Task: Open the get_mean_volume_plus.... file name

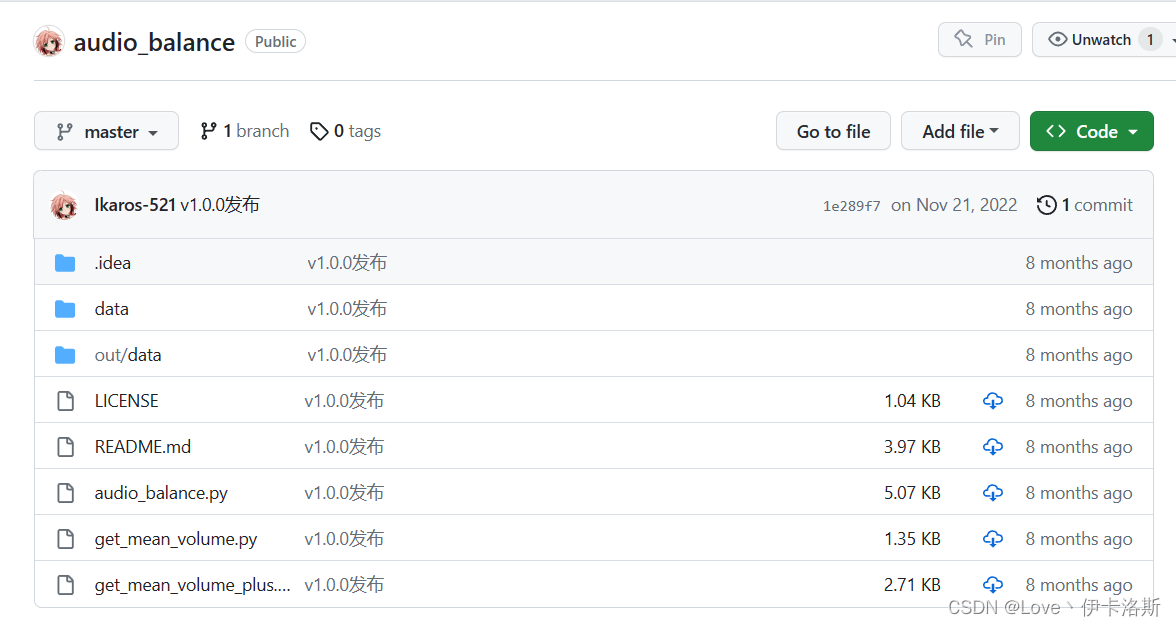Action: pyautogui.click(x=192, y=585)
